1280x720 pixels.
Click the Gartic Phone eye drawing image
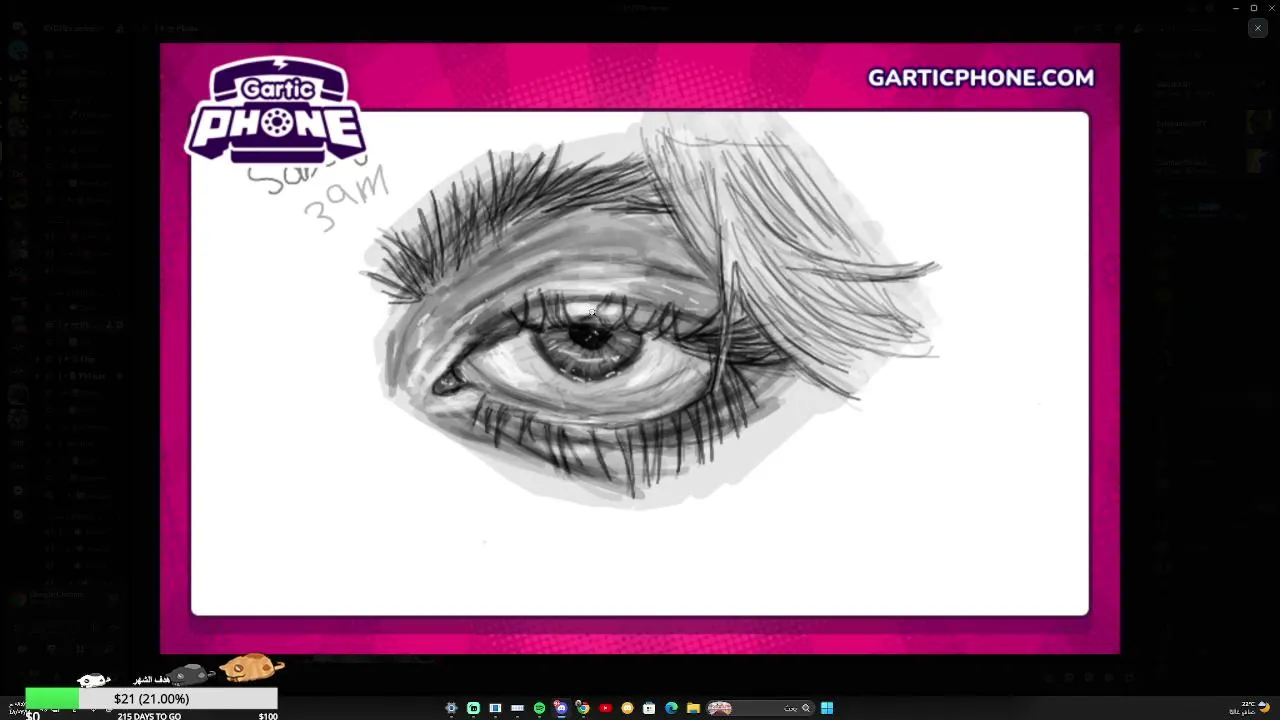640,348
